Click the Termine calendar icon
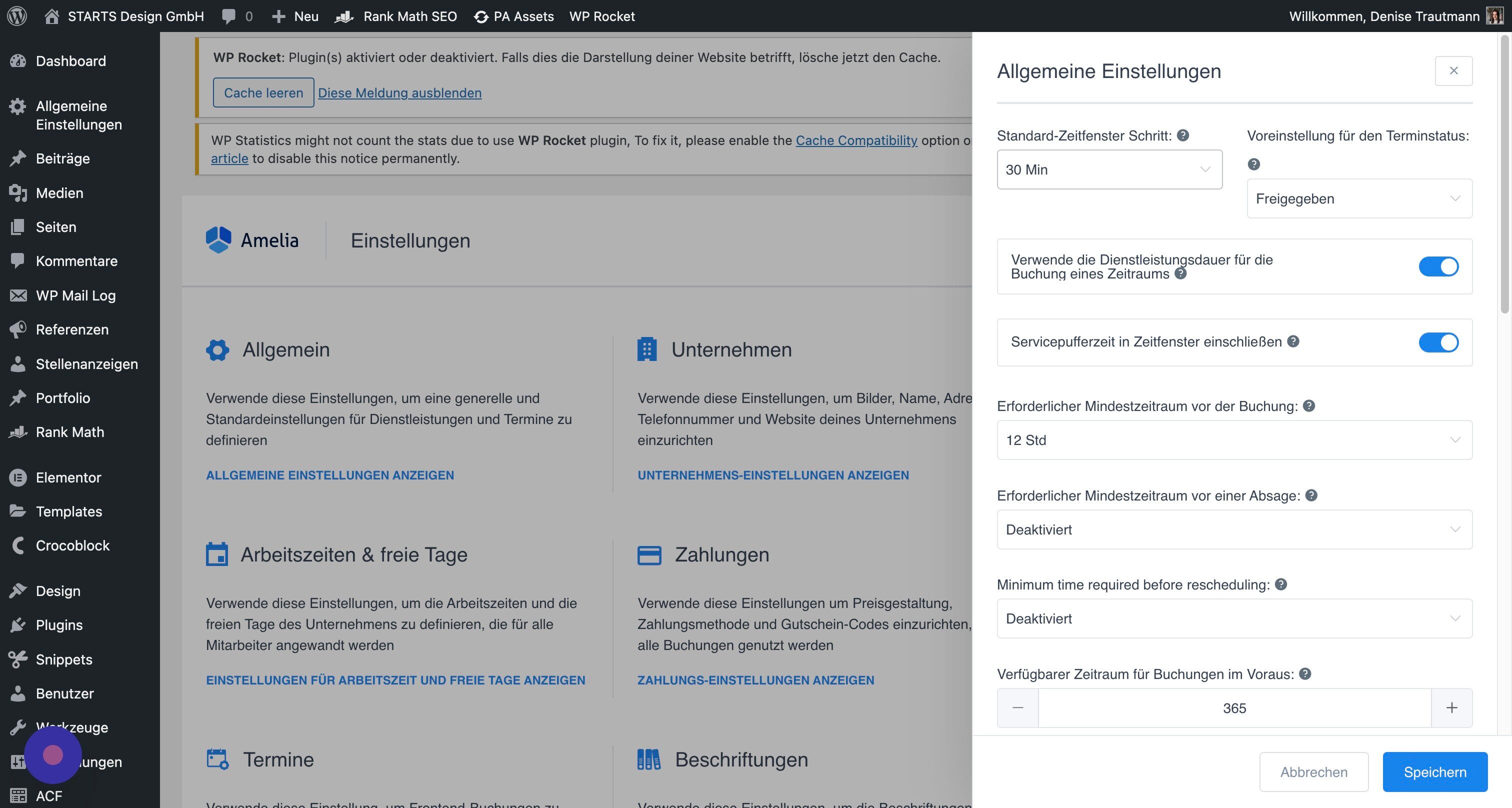 (218, 758)
